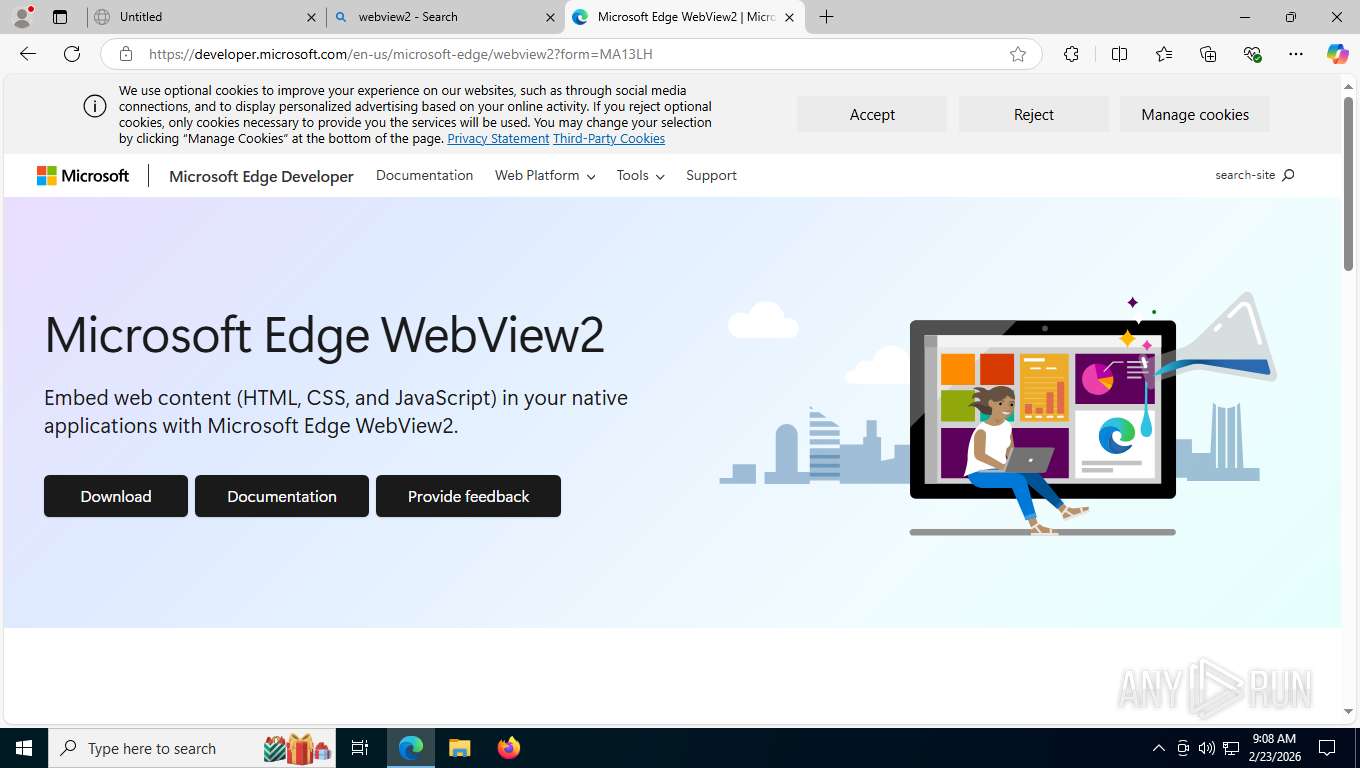Accept optional cookies
This screenshot has width=1360, height=768.
point(872,114)
